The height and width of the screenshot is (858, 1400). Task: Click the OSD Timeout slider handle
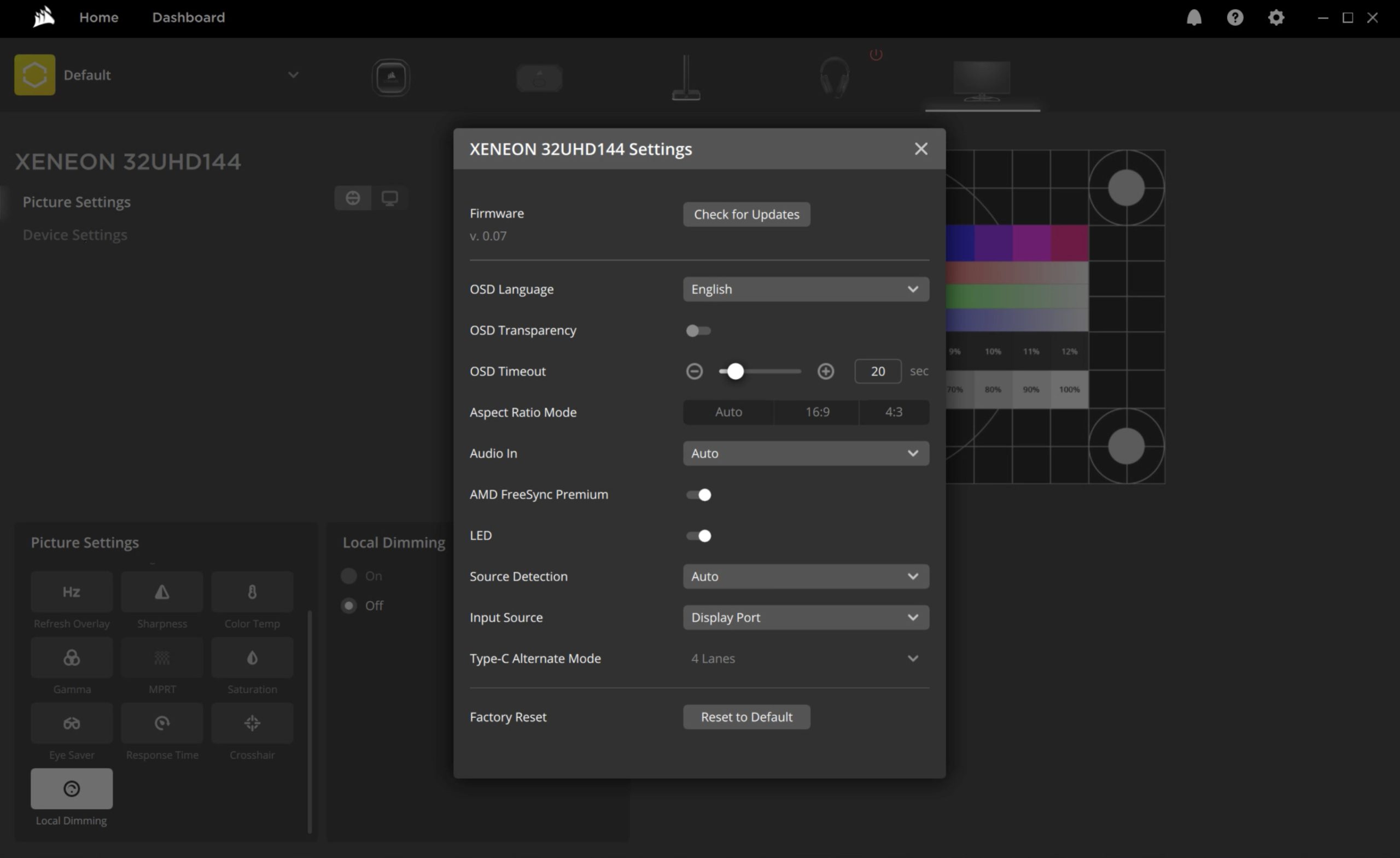click(734, 371)
